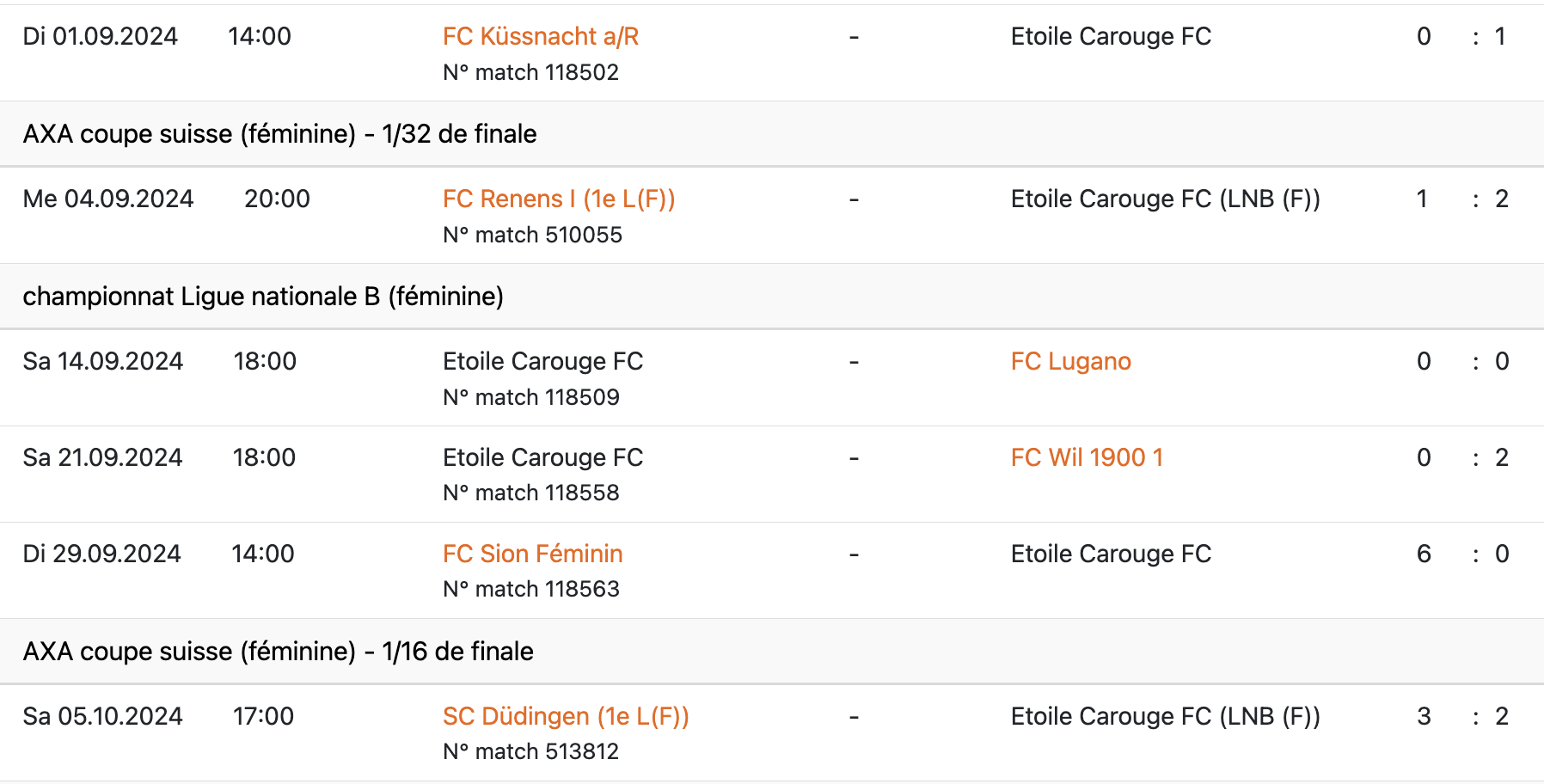Click match number 118558
This screenshot has width=1544, height=784.
(x=530, y=493)
